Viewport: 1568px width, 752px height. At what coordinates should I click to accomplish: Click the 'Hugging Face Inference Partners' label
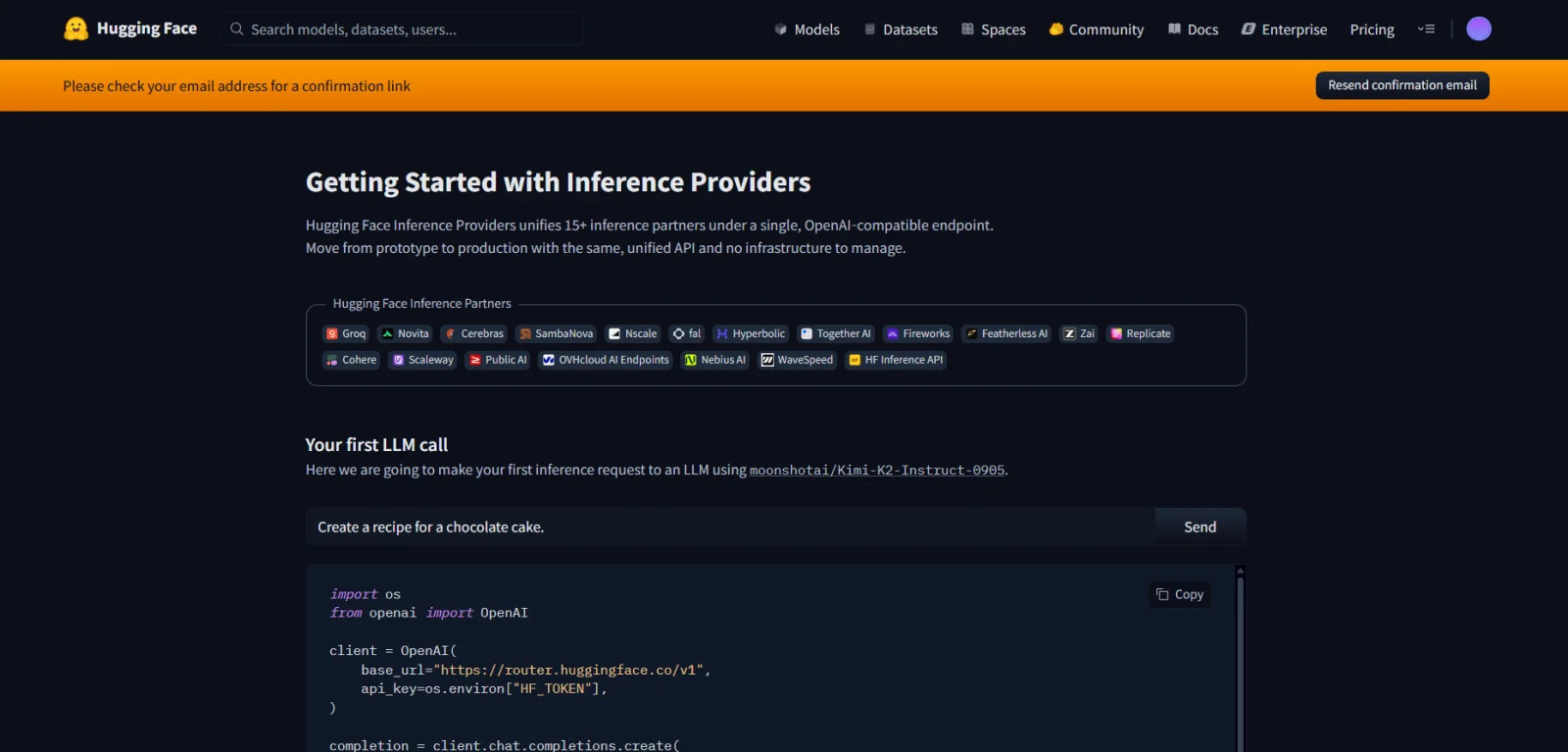click(421, 304)
